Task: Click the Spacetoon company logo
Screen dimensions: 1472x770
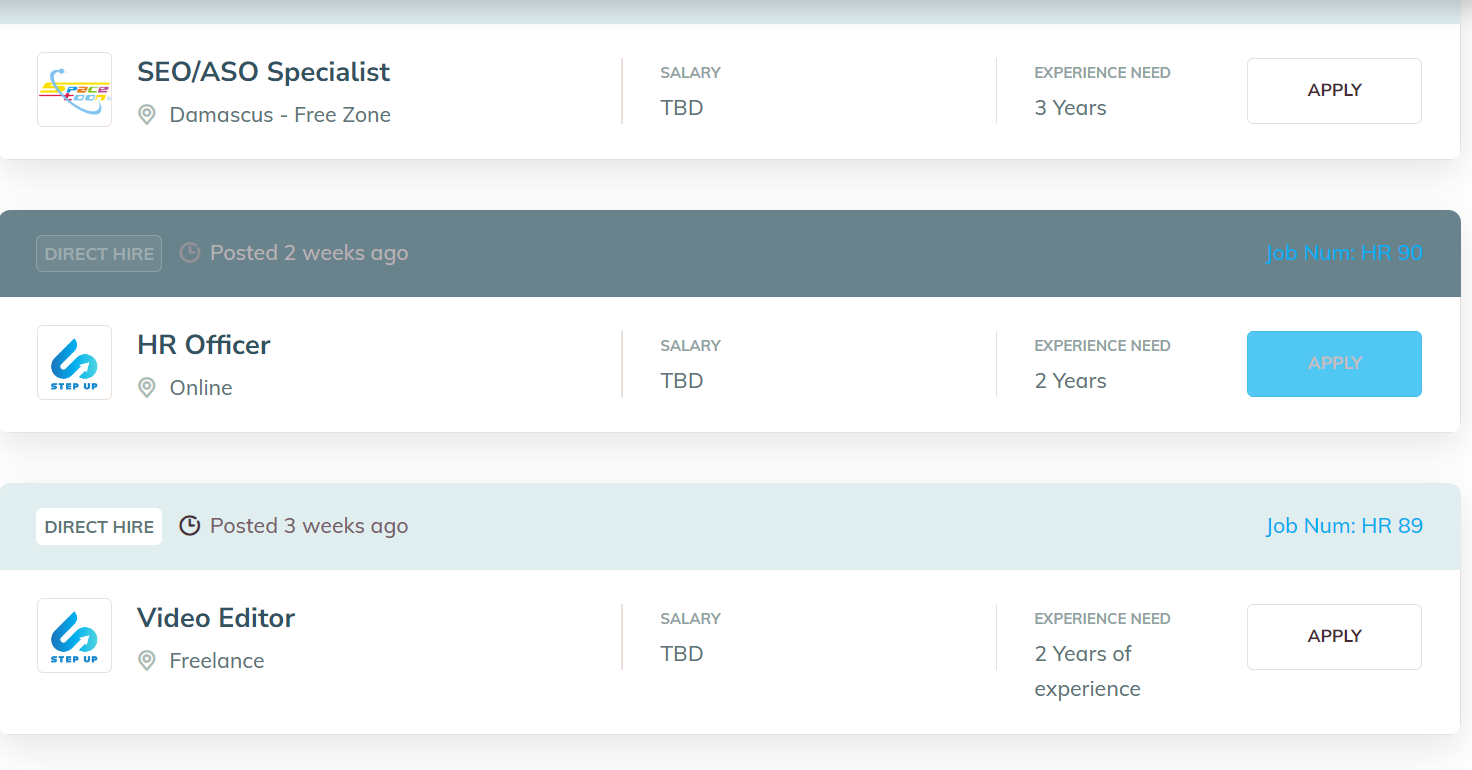Action: coord(74,90)
